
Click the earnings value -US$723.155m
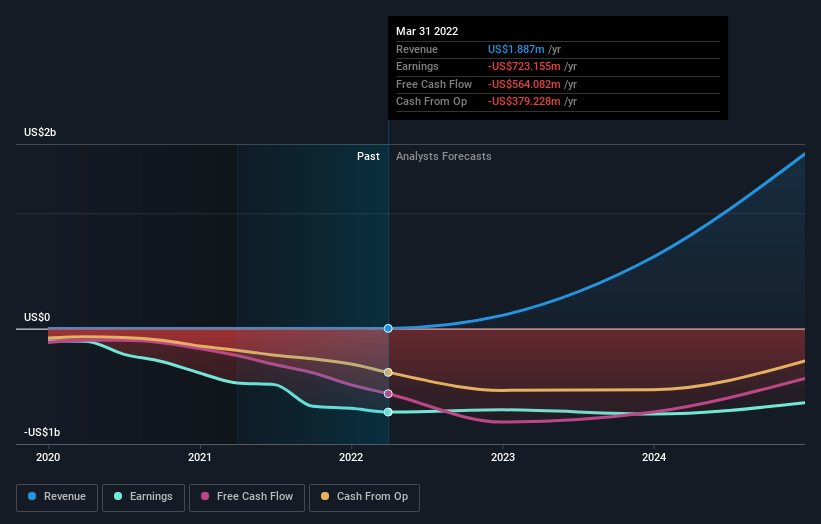[524, 66]
